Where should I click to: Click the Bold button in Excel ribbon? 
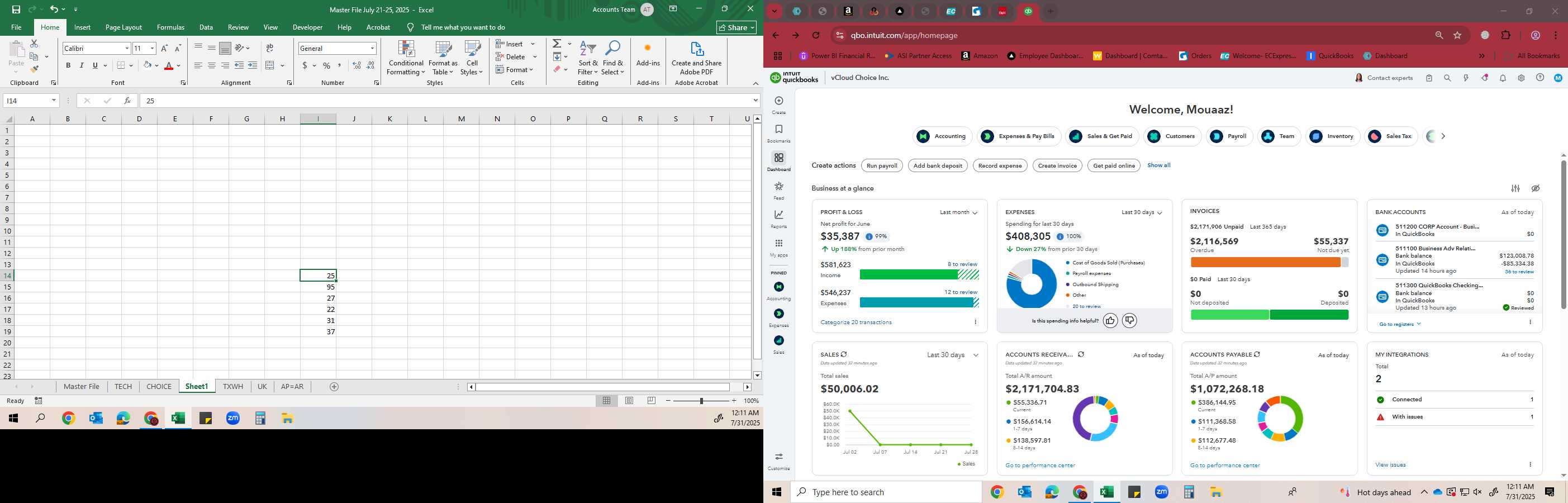68,66
